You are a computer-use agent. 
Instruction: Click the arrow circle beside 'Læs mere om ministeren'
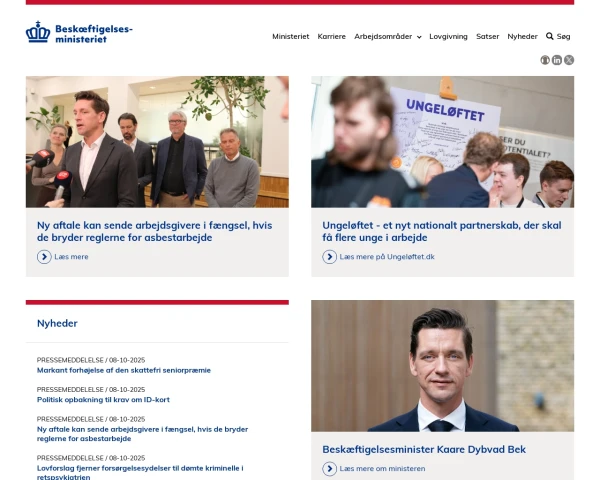(329, 469)
